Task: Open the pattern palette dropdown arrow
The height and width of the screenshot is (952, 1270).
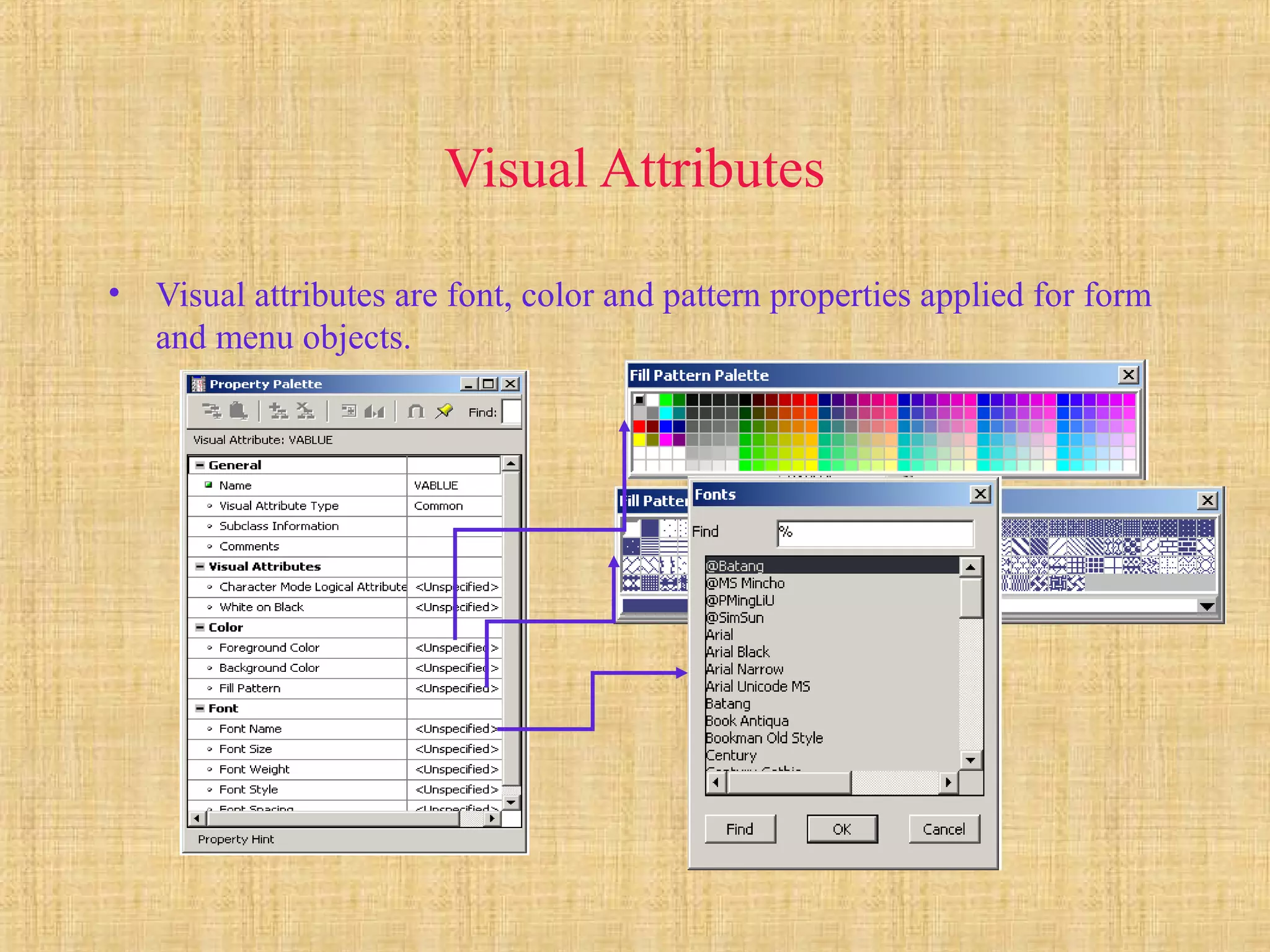Action: click(x=1207, y=606)
